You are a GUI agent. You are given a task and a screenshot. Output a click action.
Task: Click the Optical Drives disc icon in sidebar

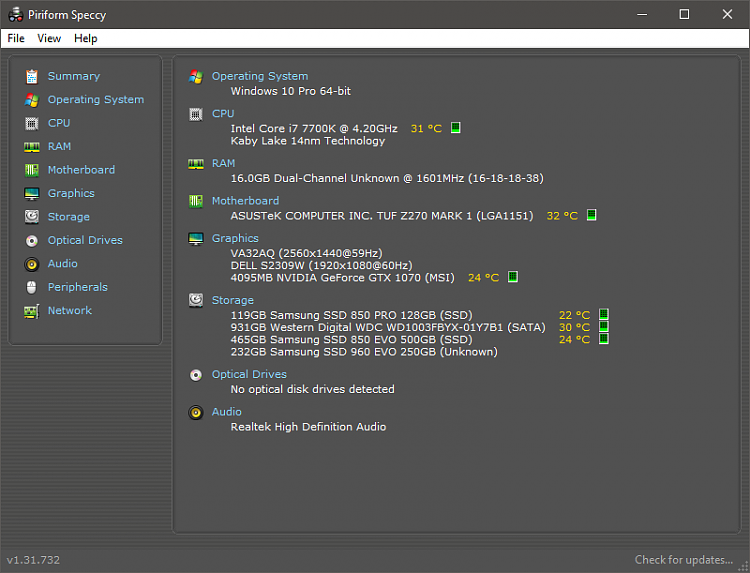[x=32, y=241]
